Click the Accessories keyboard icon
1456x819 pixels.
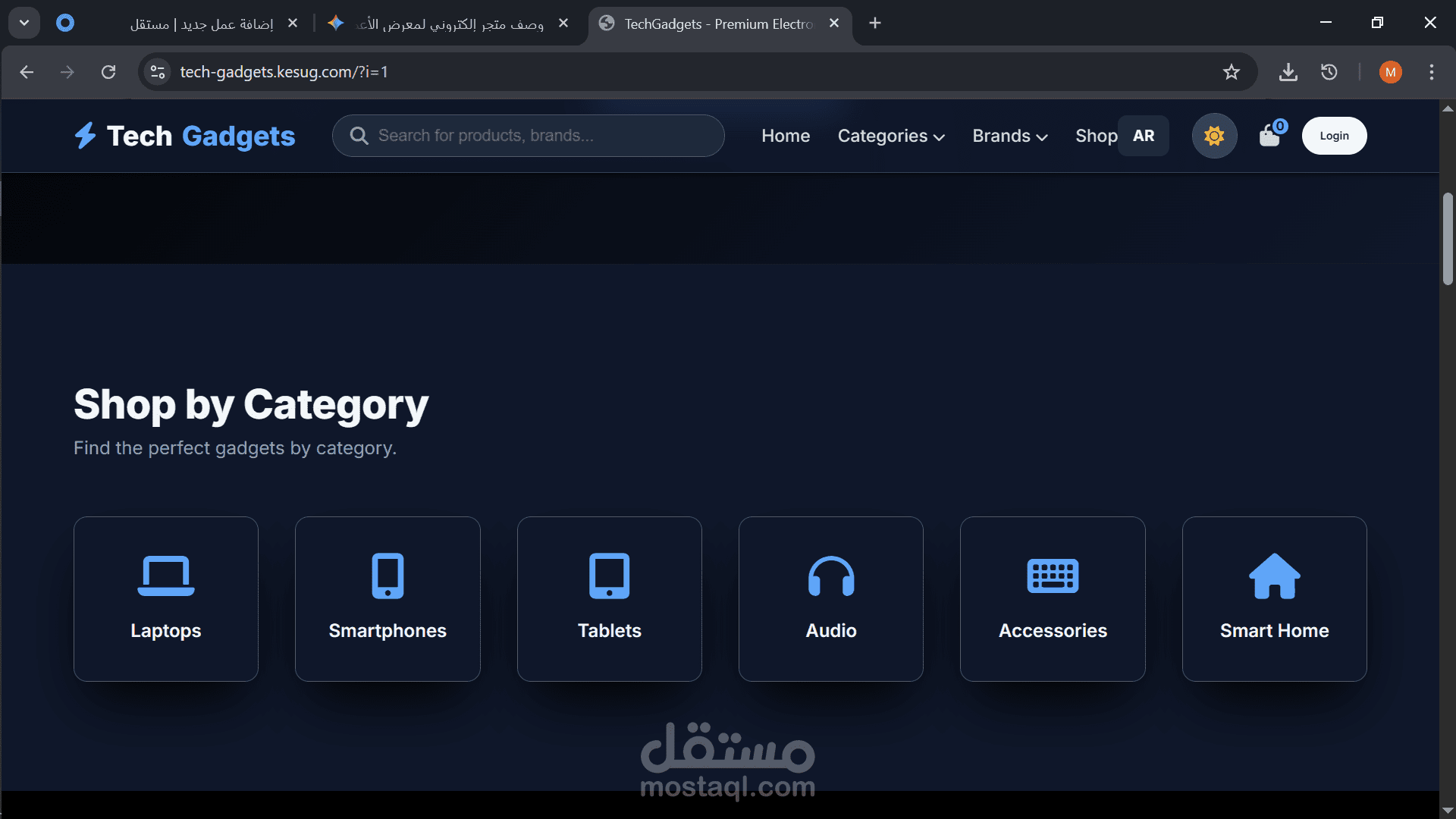pyautogui.click(x=1053, y=576)
